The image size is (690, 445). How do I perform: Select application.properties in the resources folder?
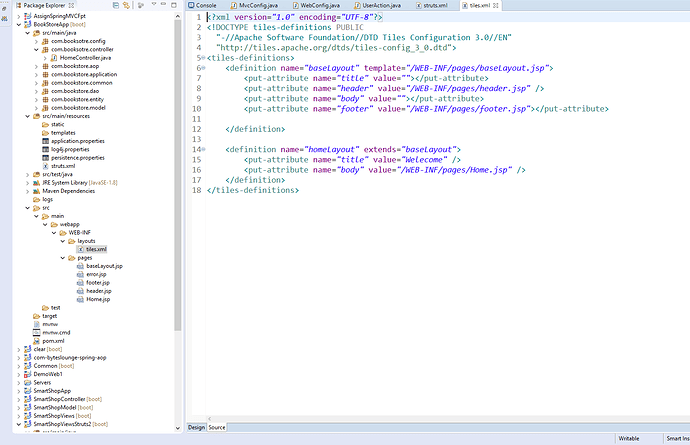78,141
